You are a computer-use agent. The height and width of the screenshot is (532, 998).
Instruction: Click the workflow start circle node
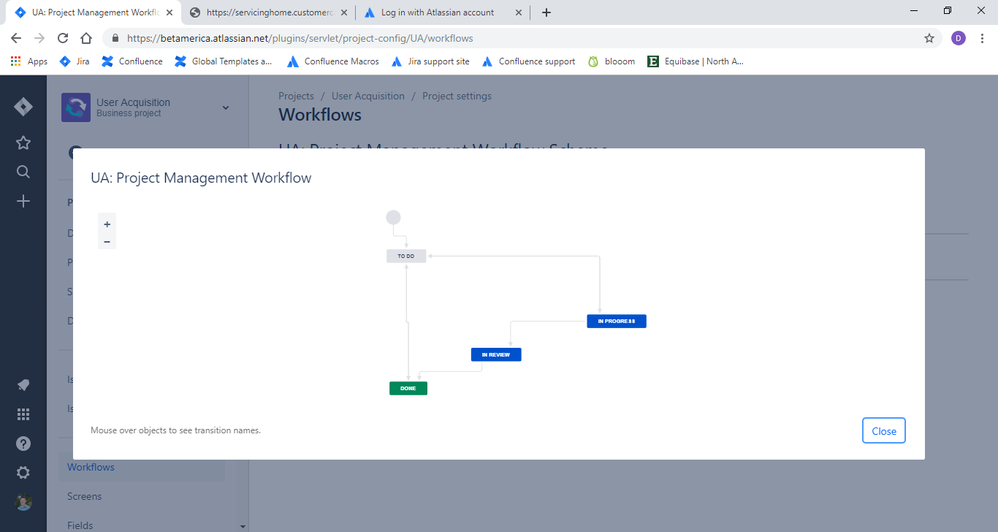coord(393,218)
